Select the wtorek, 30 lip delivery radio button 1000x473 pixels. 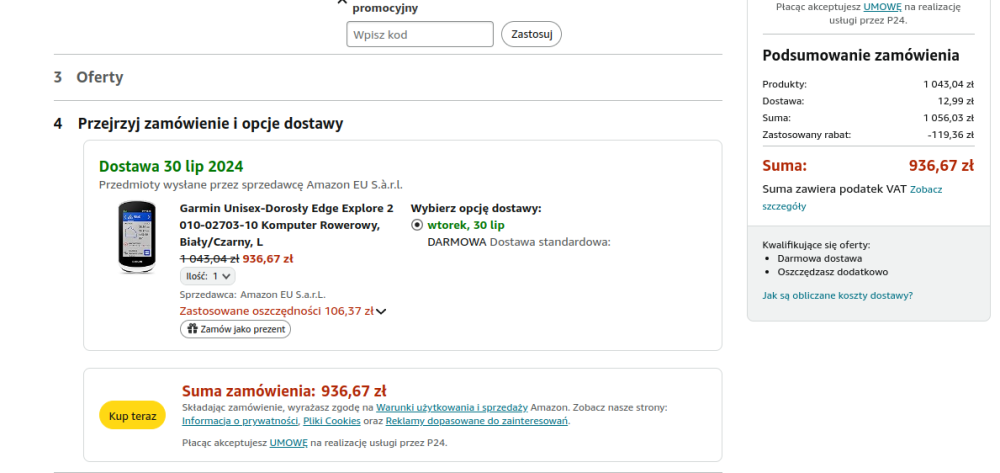417,225
